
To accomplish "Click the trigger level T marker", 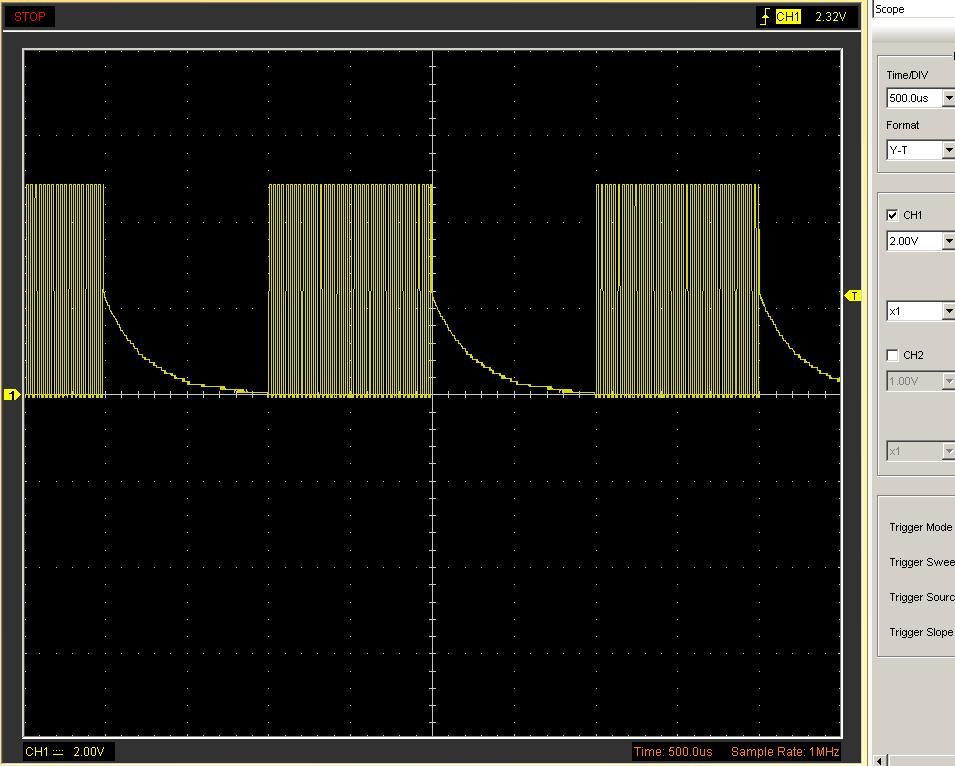I will tap(853, 296).
